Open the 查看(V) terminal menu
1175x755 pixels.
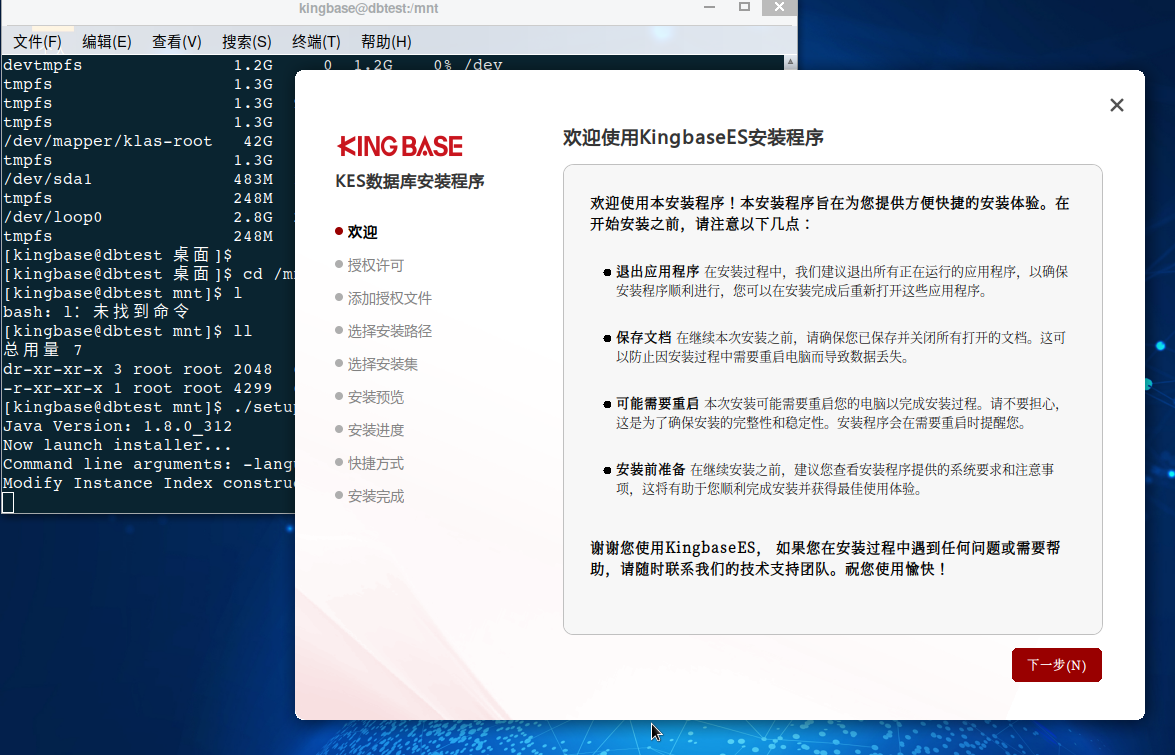177,42
